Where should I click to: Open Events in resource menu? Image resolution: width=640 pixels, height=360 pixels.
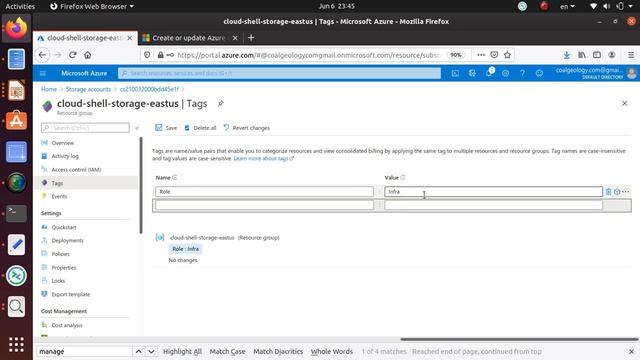click(x=59, y=196)
